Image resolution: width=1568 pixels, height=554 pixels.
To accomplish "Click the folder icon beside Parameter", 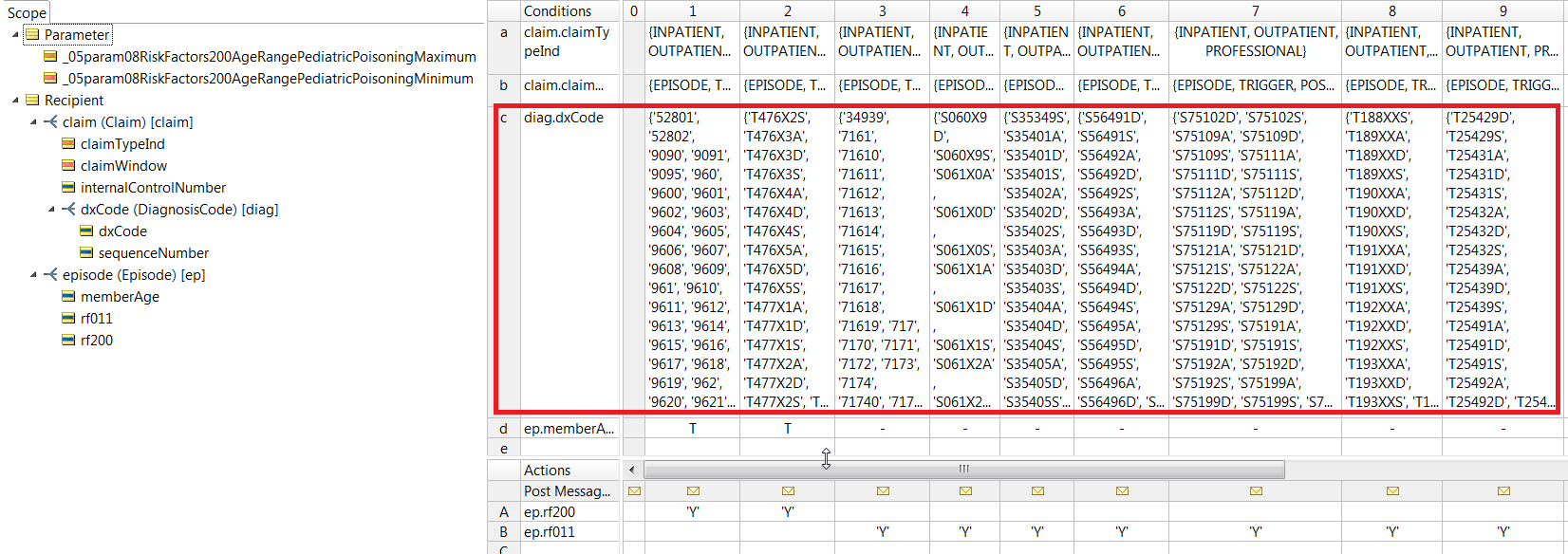I will (x=32, y=35).
